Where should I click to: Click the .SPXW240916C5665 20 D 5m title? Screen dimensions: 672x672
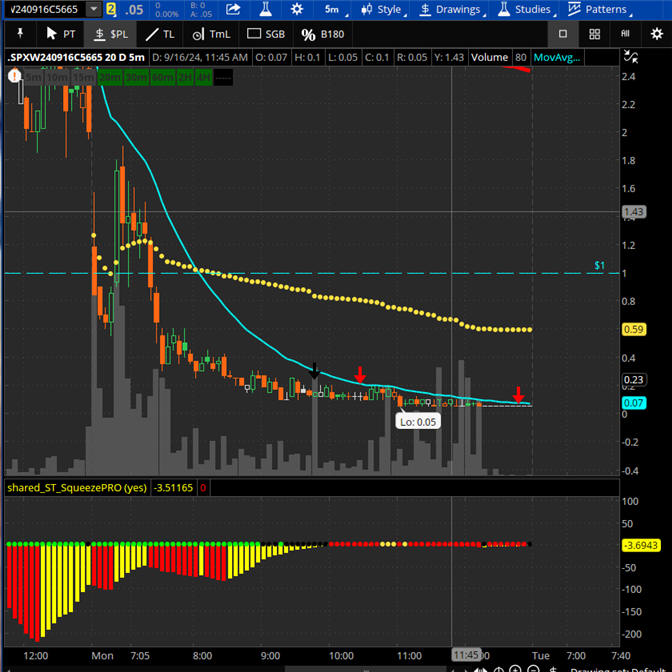pyautogui.click(x=76, y=57)
